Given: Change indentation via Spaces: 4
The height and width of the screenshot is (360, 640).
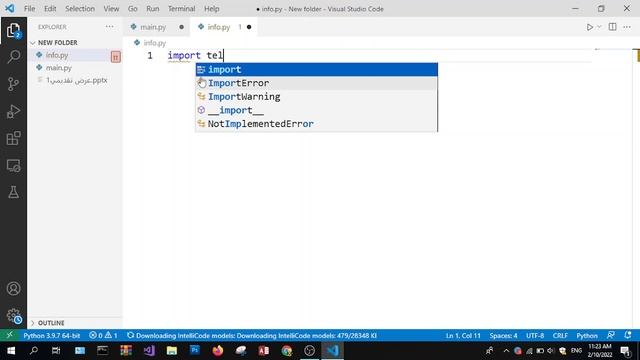Looking at the screenshot, I should click(x=503, y=336).
